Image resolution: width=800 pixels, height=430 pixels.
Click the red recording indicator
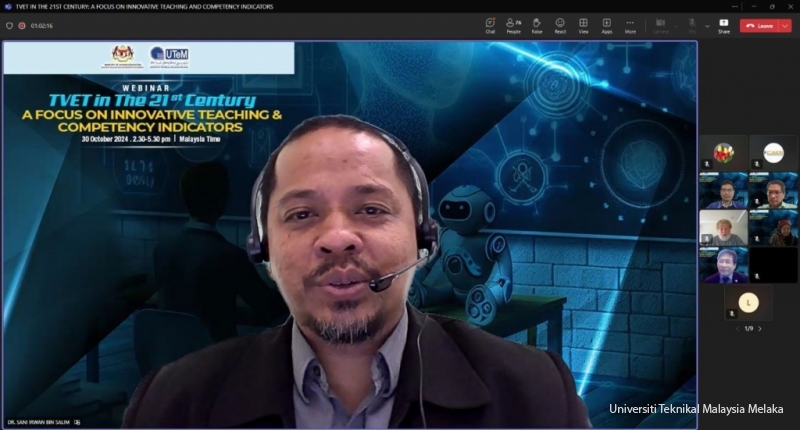[x=22, y=25]
